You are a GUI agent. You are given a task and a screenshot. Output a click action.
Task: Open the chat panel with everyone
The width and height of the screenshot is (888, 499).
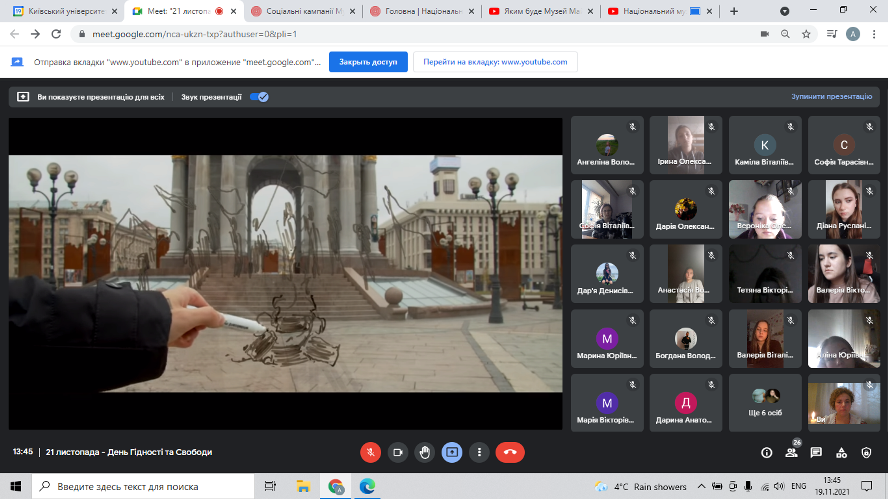[817, 452]
